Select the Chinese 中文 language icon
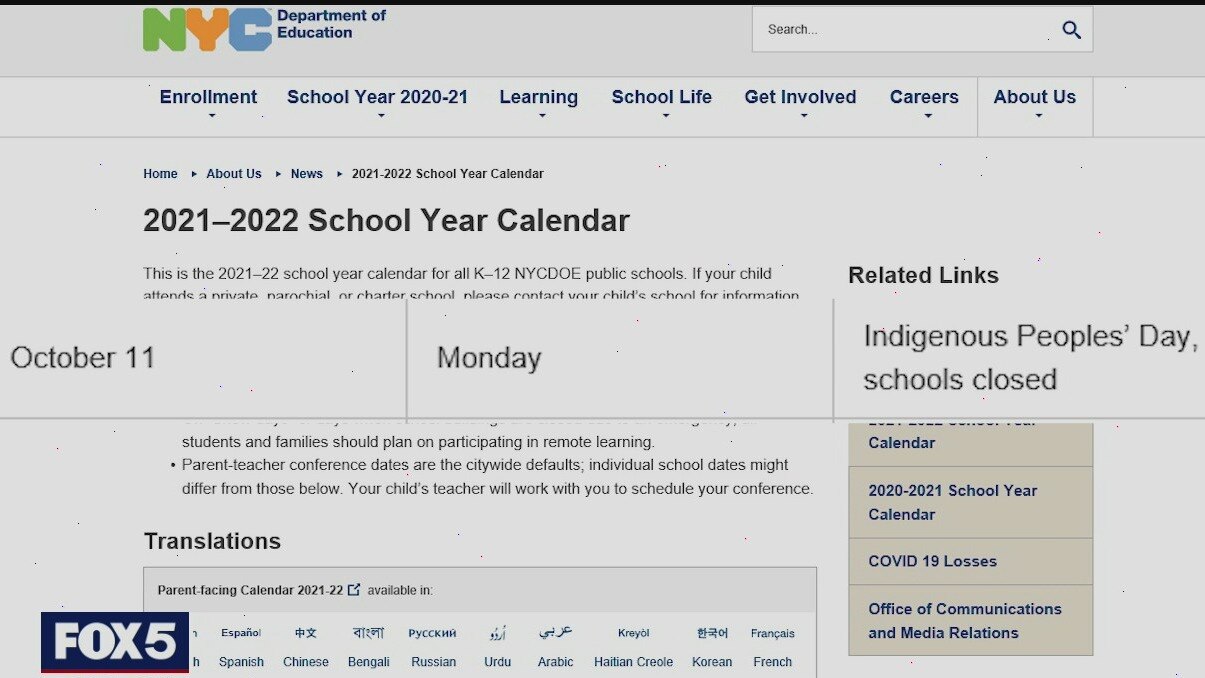The width and height of the screenshot is (1205, 678). pos(305,633)
